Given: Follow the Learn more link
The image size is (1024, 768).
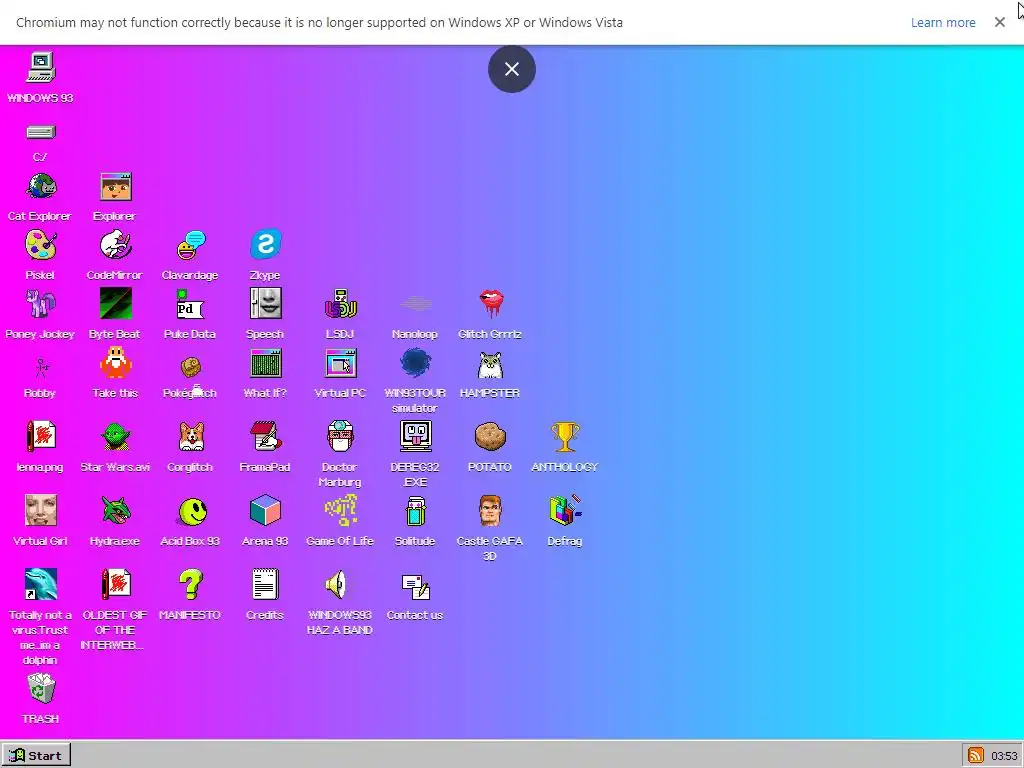Looking at the screenshot, I should point(943,22).
